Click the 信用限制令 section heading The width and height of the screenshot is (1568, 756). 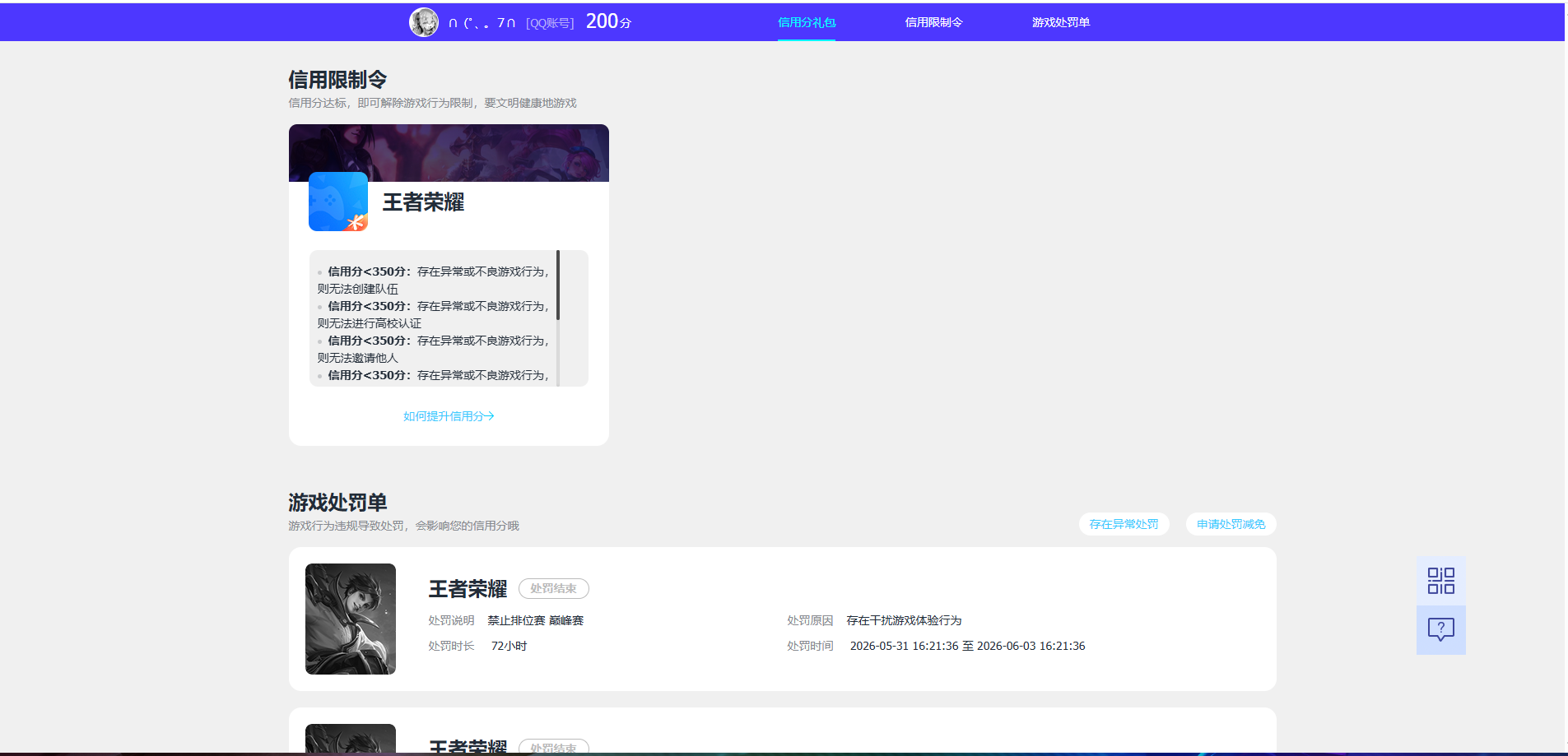(x=337, y=80)
